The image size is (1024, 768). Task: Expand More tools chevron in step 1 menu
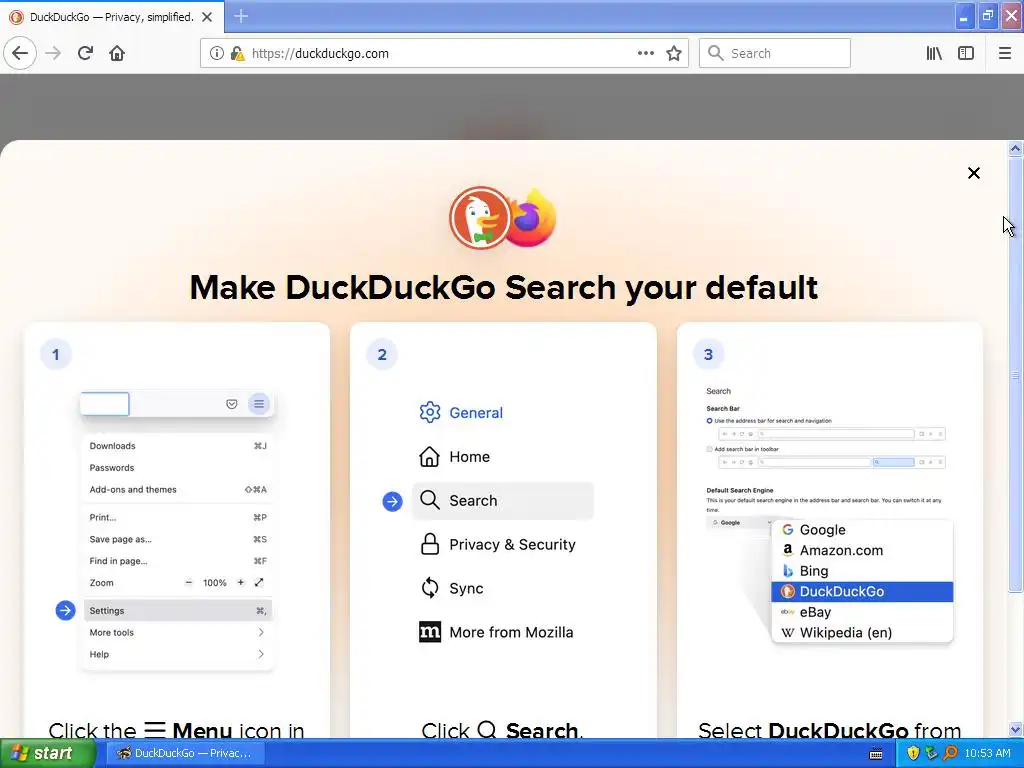click(x=261, y=632)
